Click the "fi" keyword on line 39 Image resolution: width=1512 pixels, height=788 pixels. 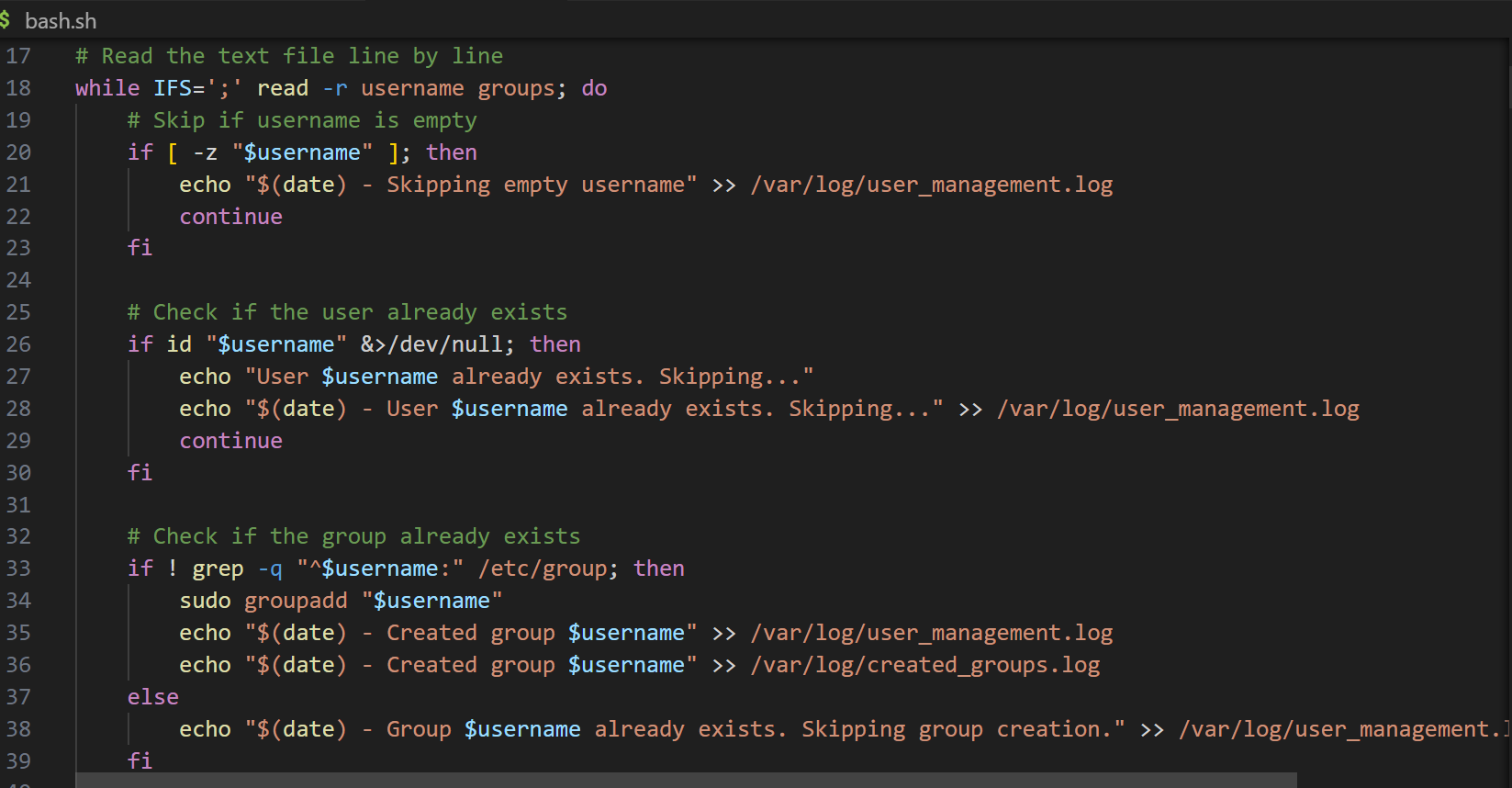(x=140, y=761)
